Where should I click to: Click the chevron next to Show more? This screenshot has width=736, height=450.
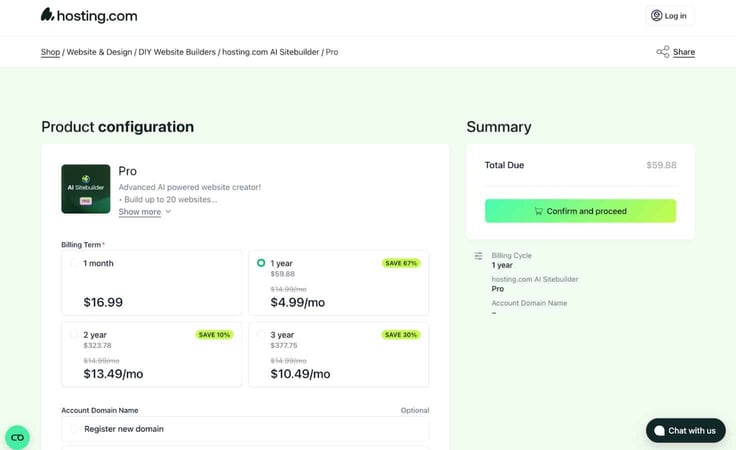point(168,212)
